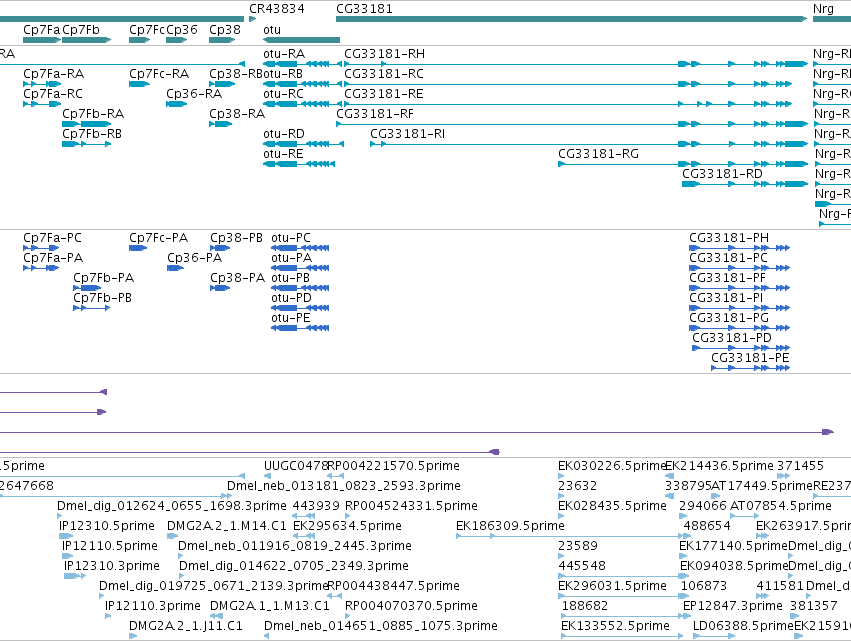Select protein CG33181-PI label
851x641 pixels.
(726, 299)
